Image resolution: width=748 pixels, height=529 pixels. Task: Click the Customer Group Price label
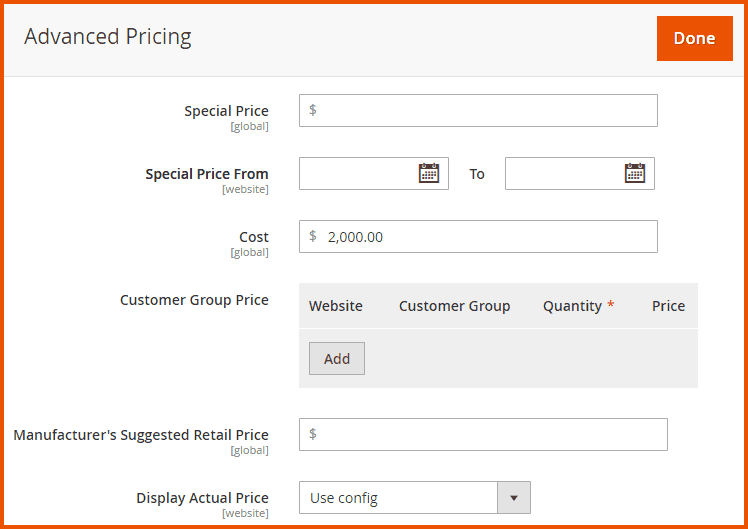pyautogui.click(x=194, y=300)
